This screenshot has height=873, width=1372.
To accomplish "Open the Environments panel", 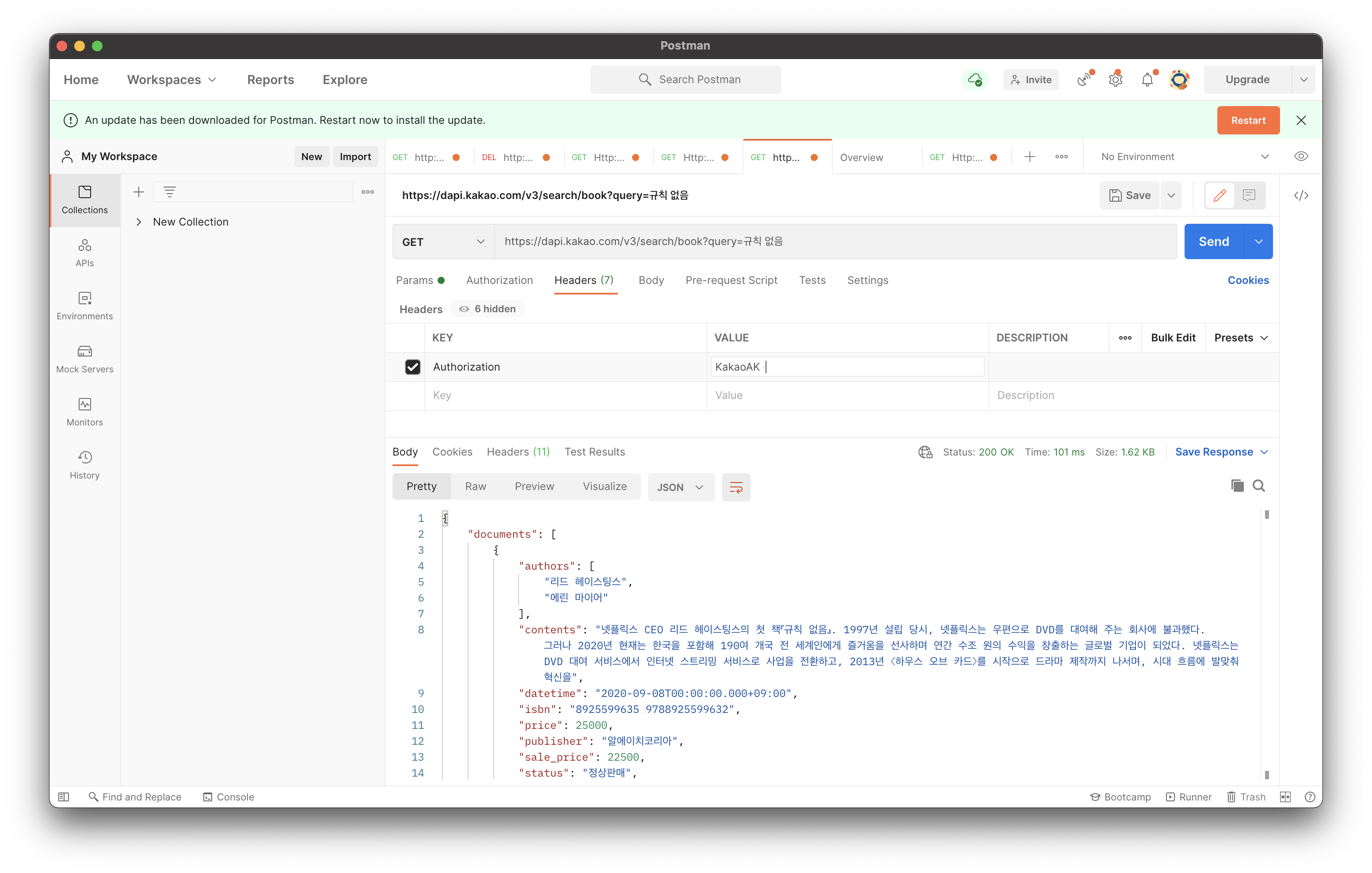I will 84,306.
